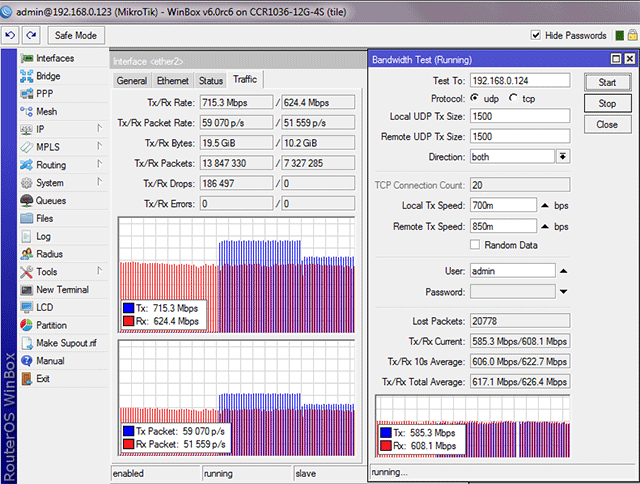Open the Direction dropdown arrow

[x=563, y=156]
